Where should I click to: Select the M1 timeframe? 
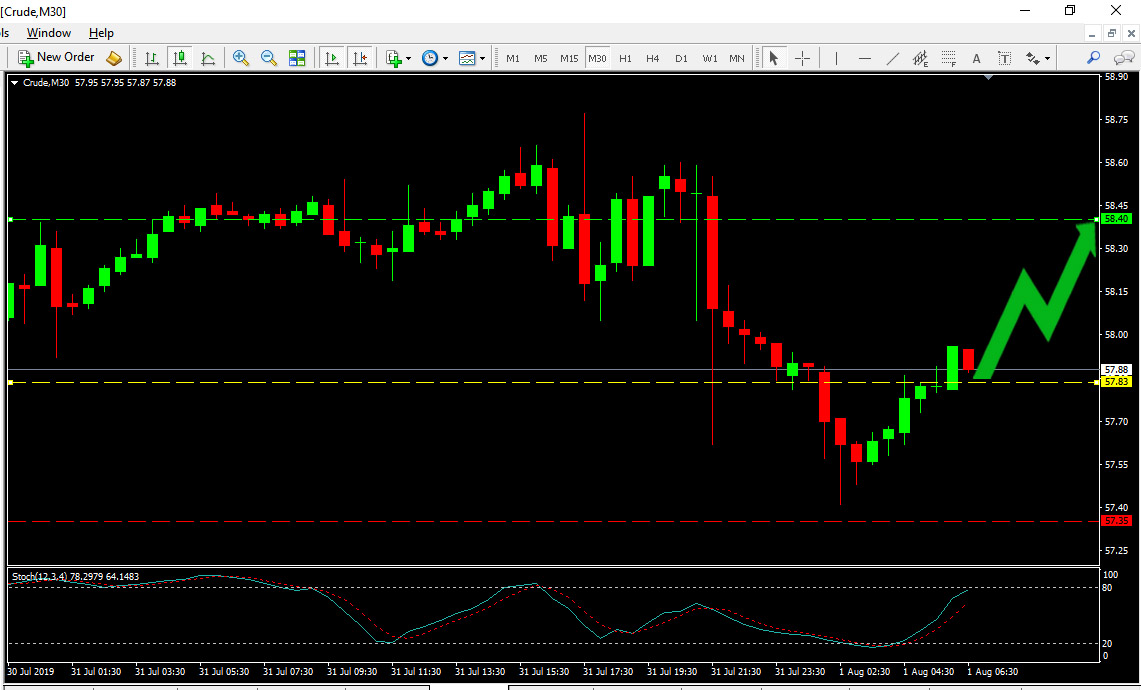pos(513,58)
